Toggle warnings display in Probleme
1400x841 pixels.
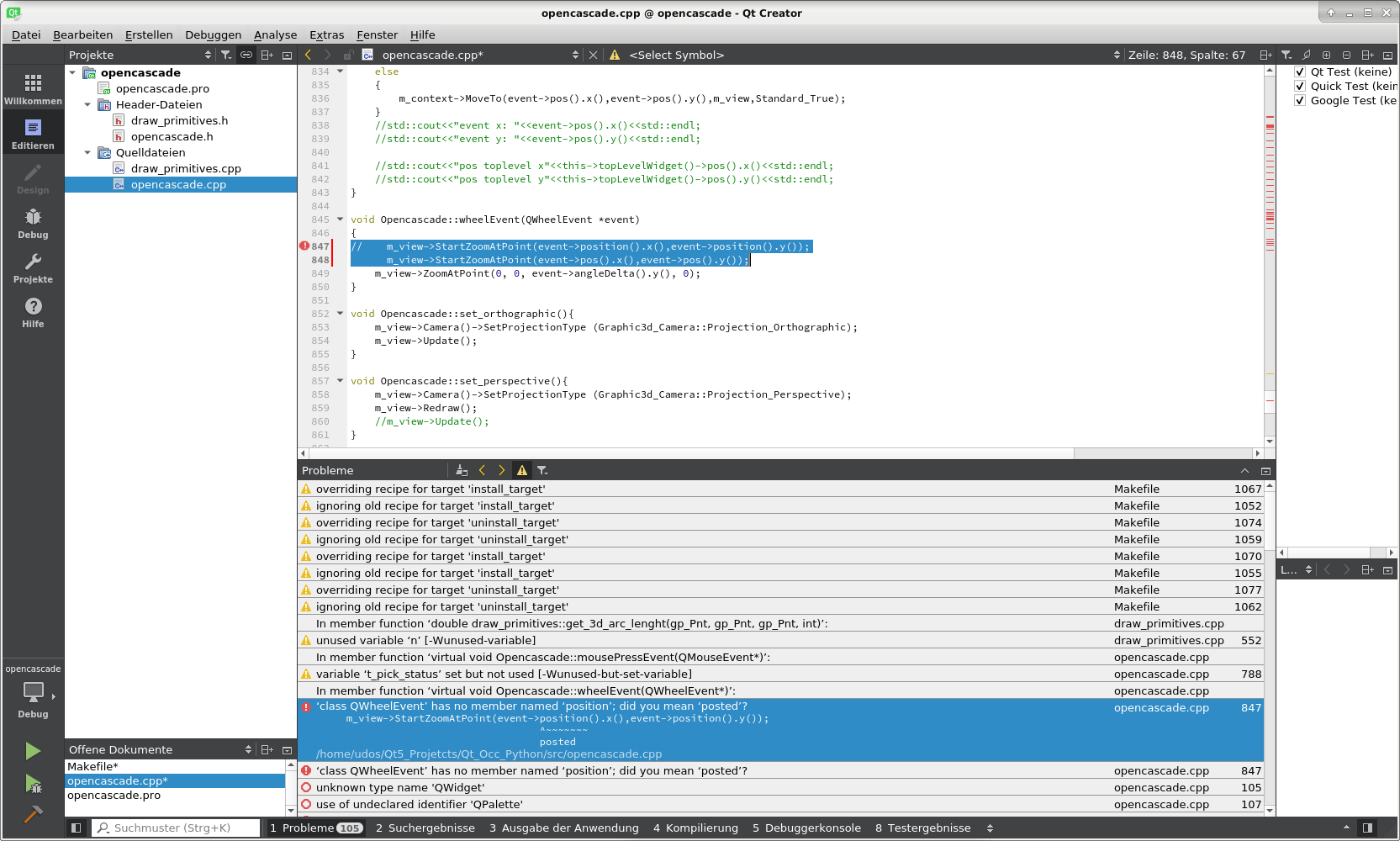click(x=522, y=470)
